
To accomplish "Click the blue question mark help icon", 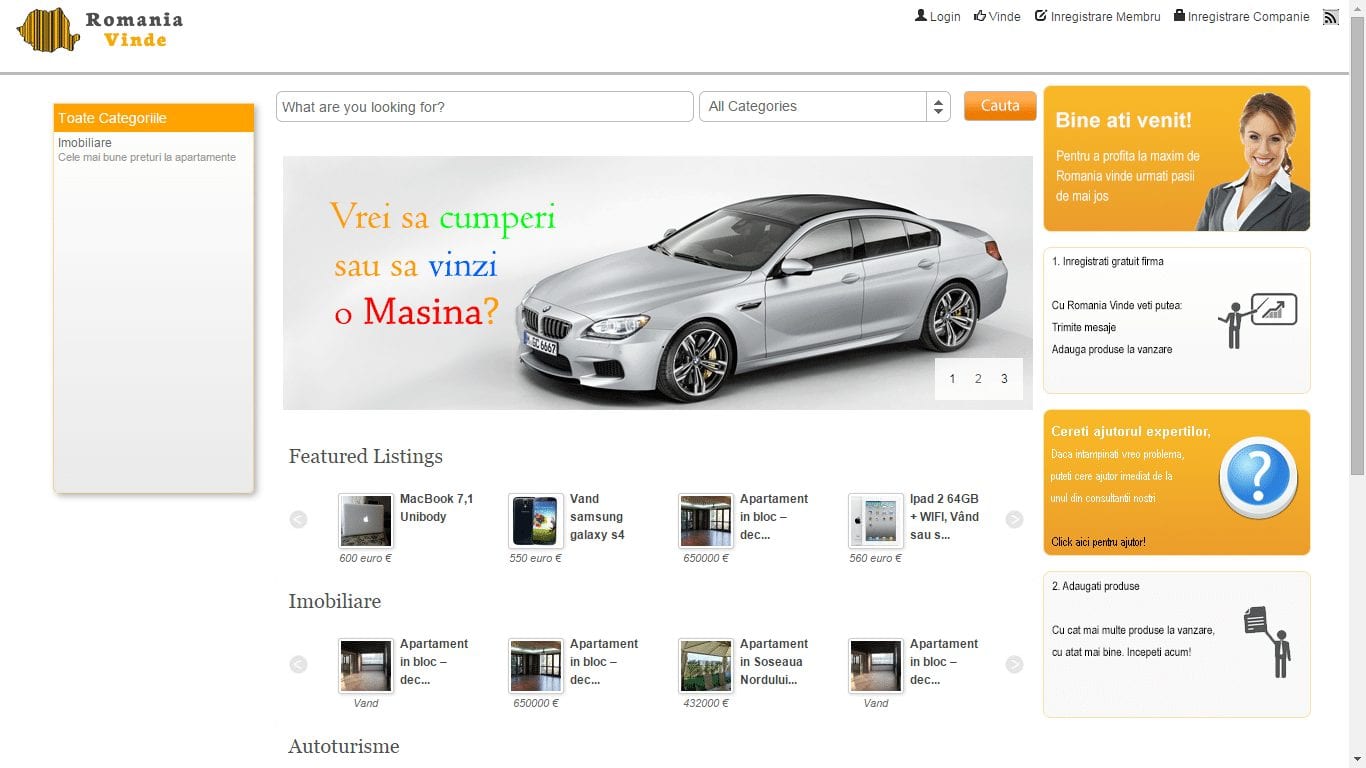I will click(1257, 477).
